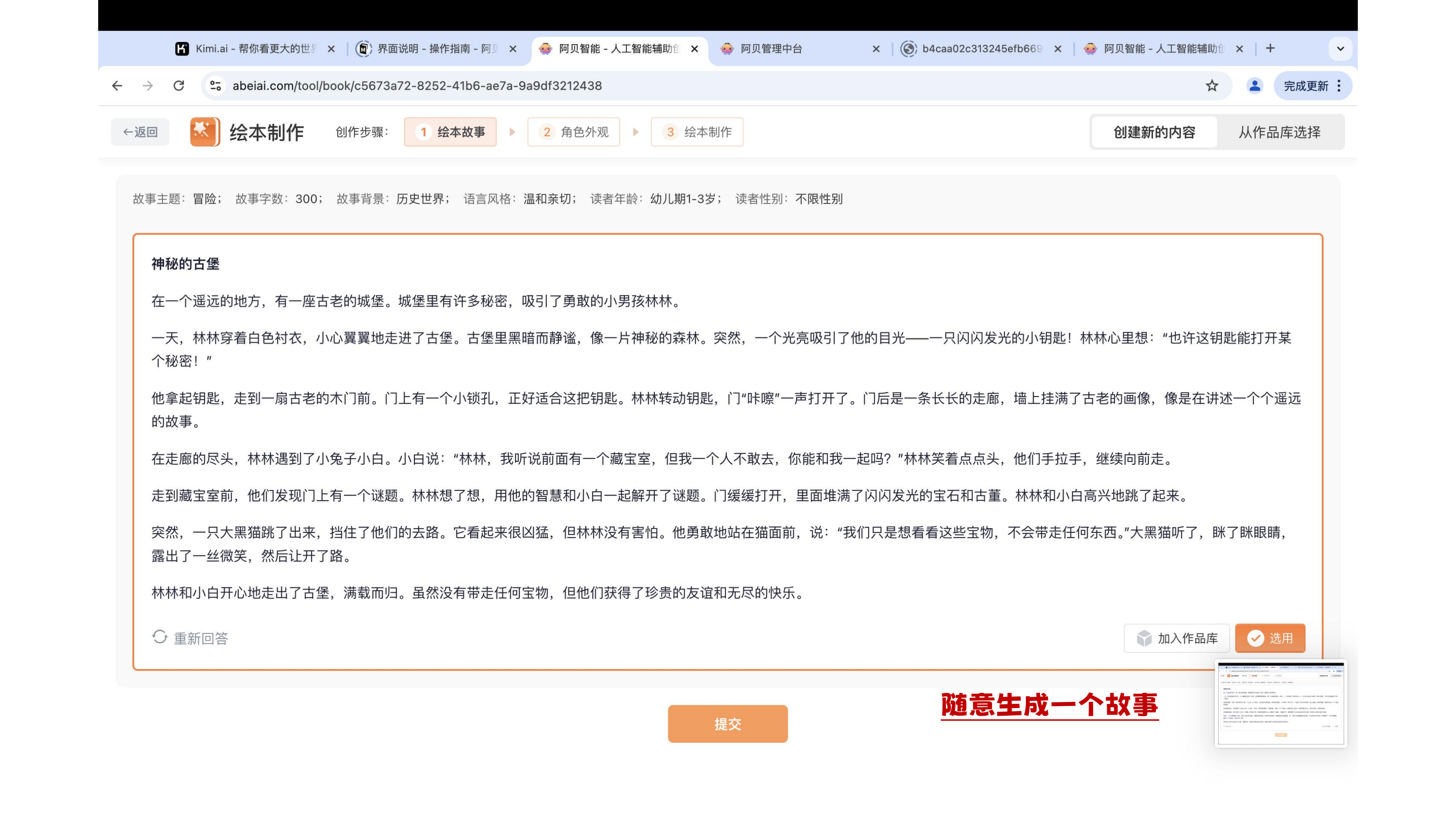Click the 重新回答 refresh icon

(x=160, y=637)
